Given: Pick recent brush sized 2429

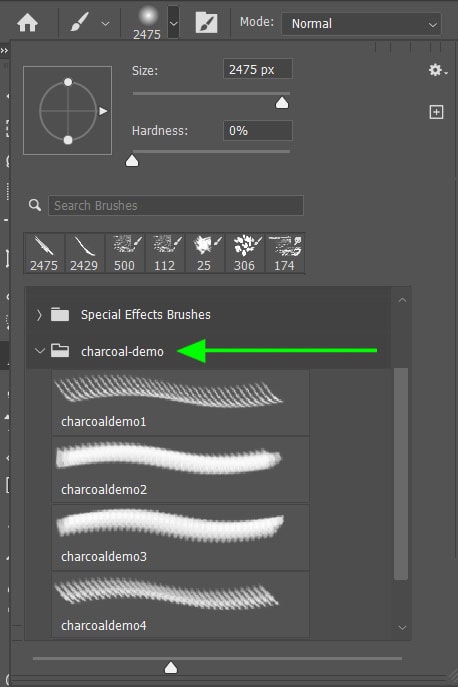Looking at the screenshot, I should [x=84, y=253].
